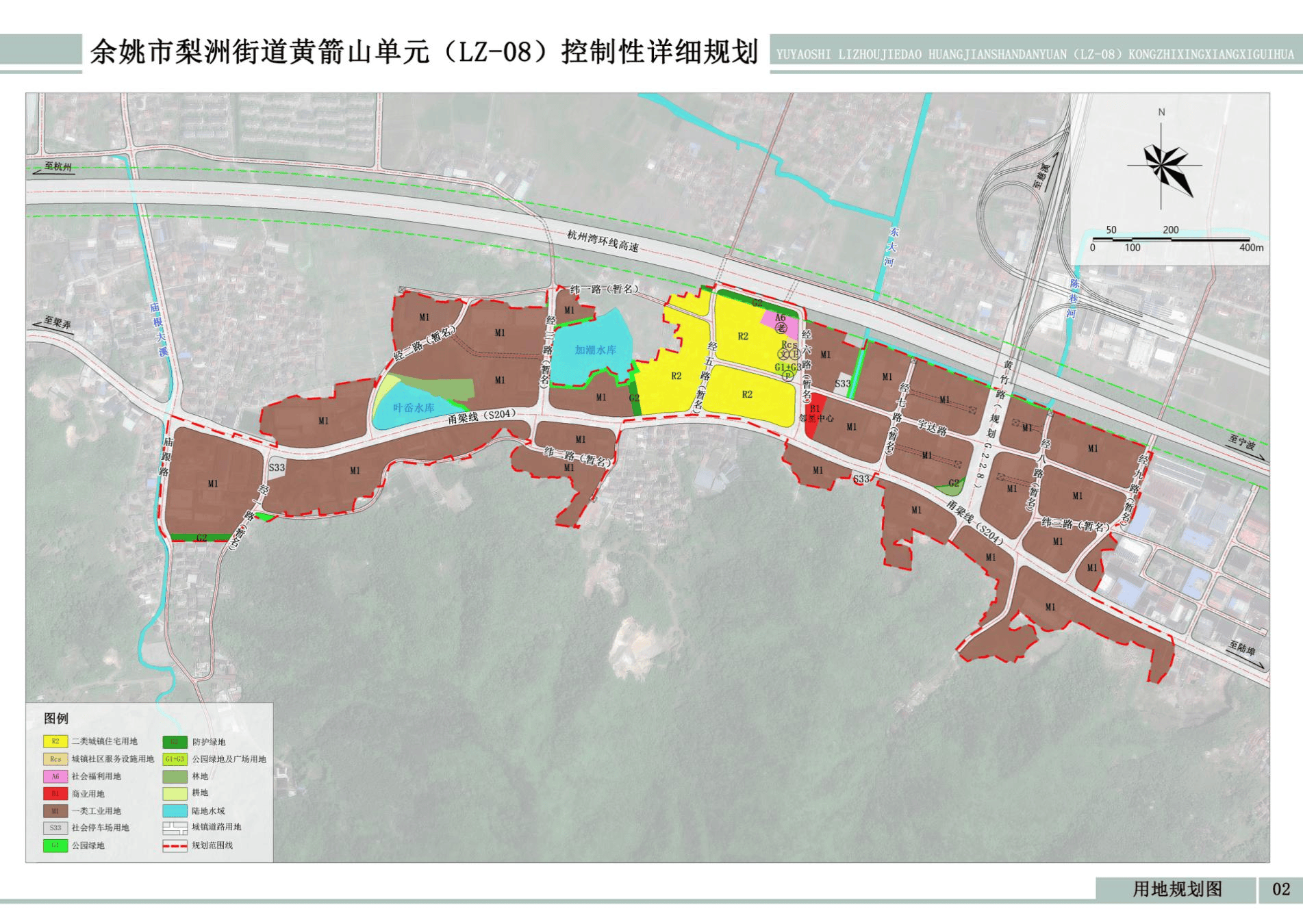Click the red dashed 规划范围线 legend symbol

[x=175, y=846]
